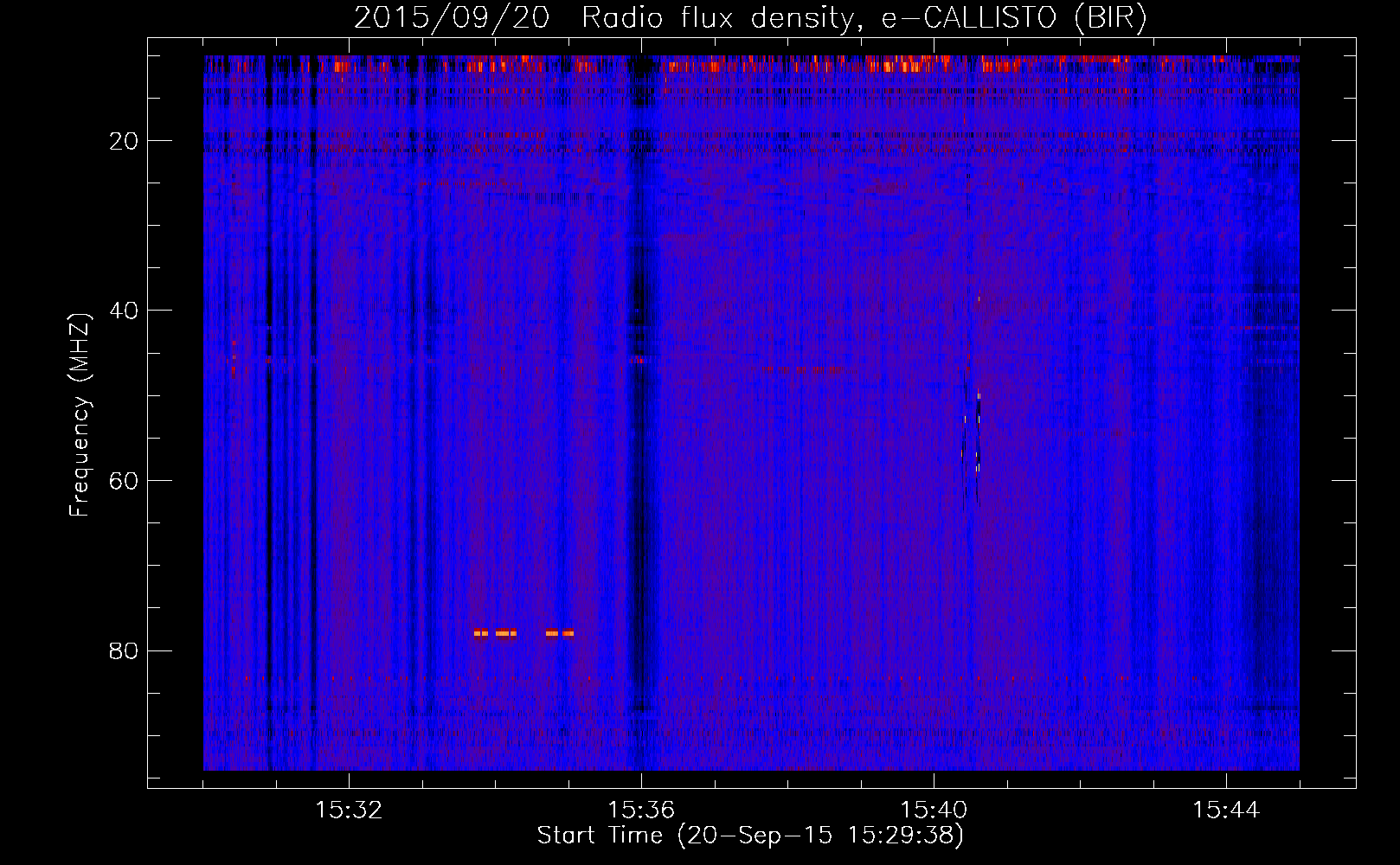Click the 15:36 time tick label
This screenshot has width=1400, height=865.
coord(641,810)
